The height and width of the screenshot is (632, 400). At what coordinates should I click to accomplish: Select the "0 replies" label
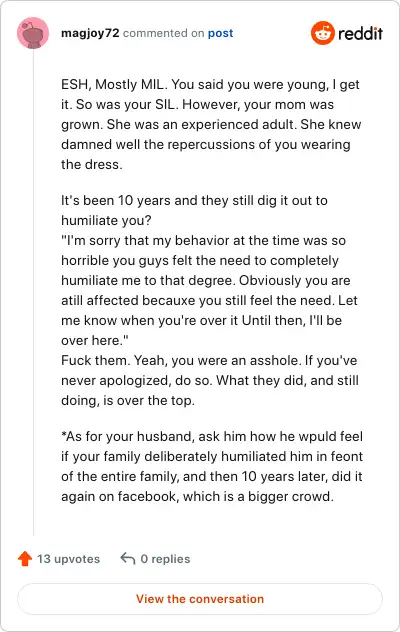165,559
